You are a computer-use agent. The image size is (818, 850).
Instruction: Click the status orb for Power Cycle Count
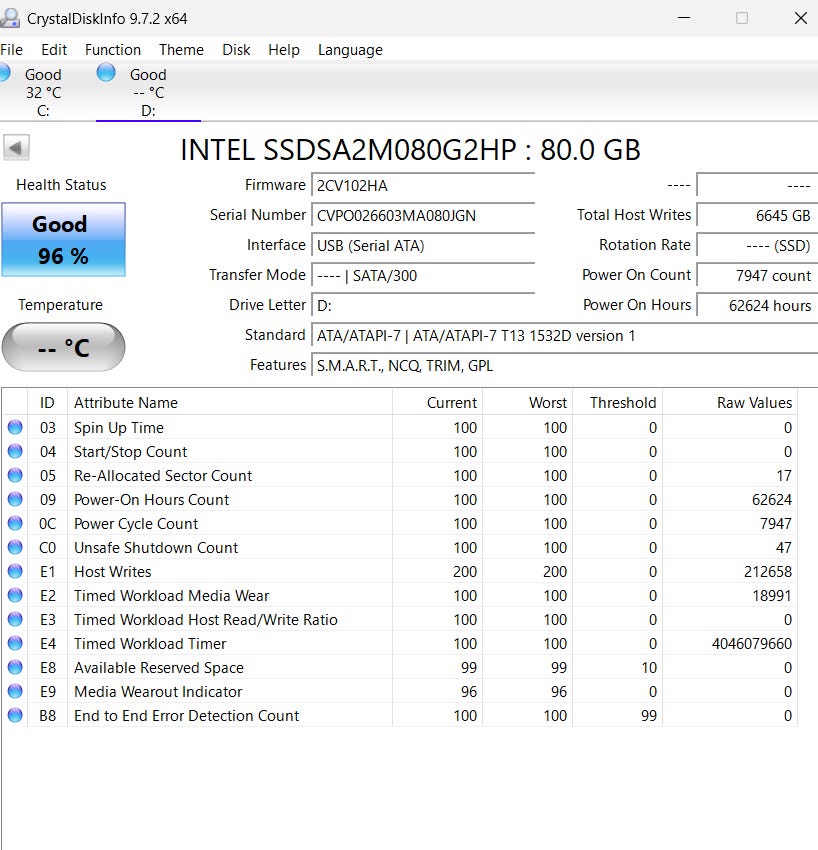pos(15,523)
